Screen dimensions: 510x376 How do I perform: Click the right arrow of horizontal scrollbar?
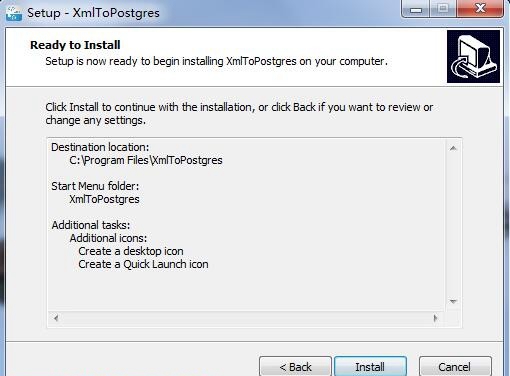click(435, 318)
